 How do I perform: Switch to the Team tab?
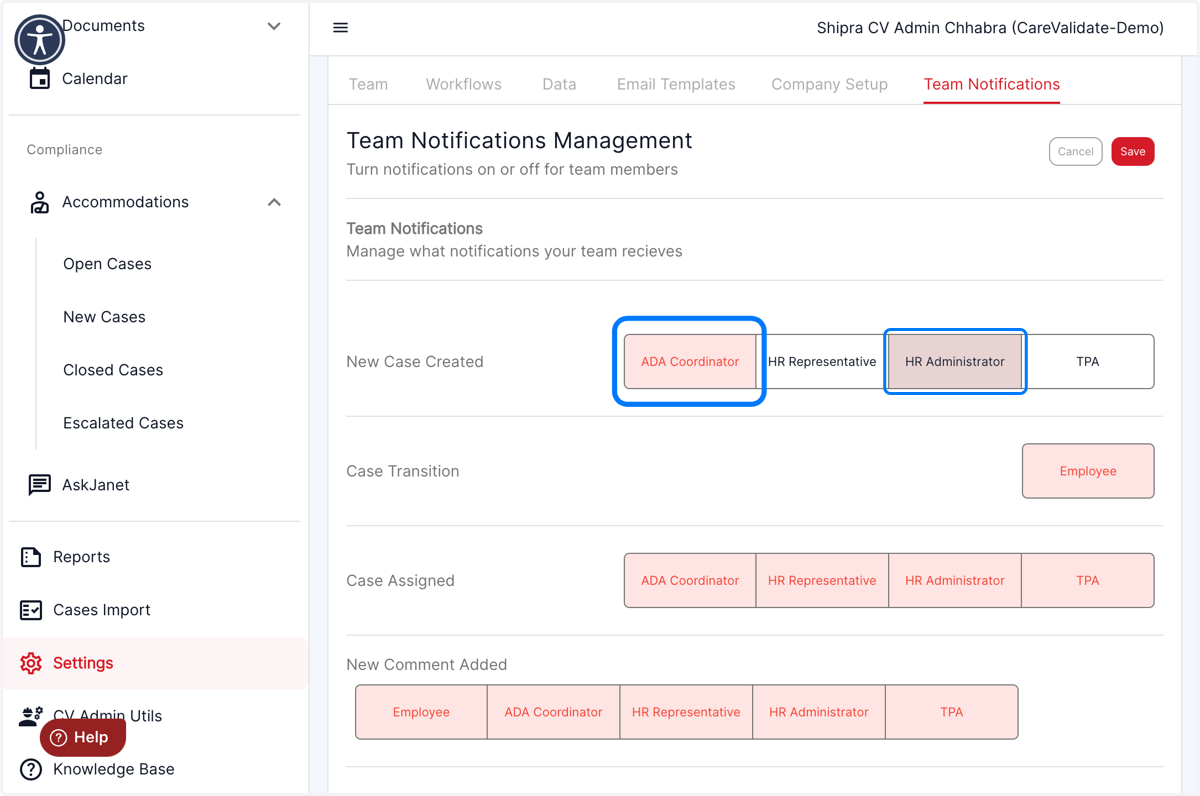[368, 84]
